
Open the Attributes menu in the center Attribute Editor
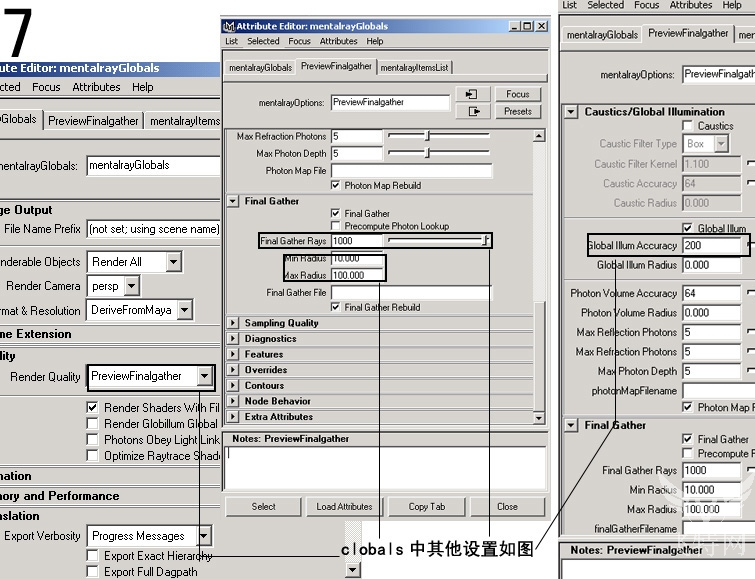coord(338,41)
